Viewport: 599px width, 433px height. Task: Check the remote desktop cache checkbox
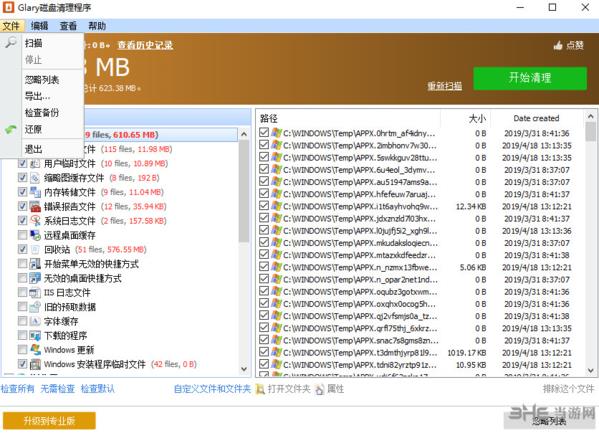(22, 235)
